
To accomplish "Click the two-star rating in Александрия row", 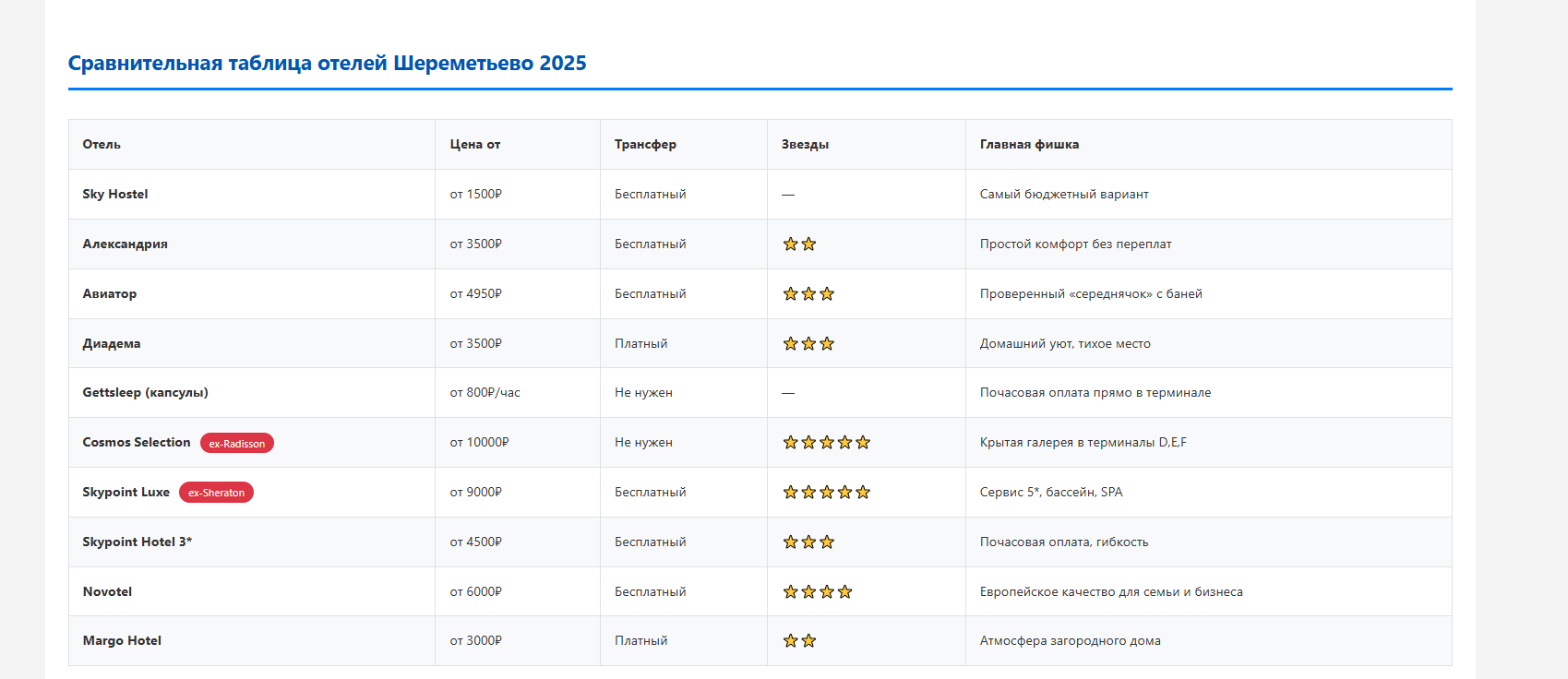I will (799, 244).
